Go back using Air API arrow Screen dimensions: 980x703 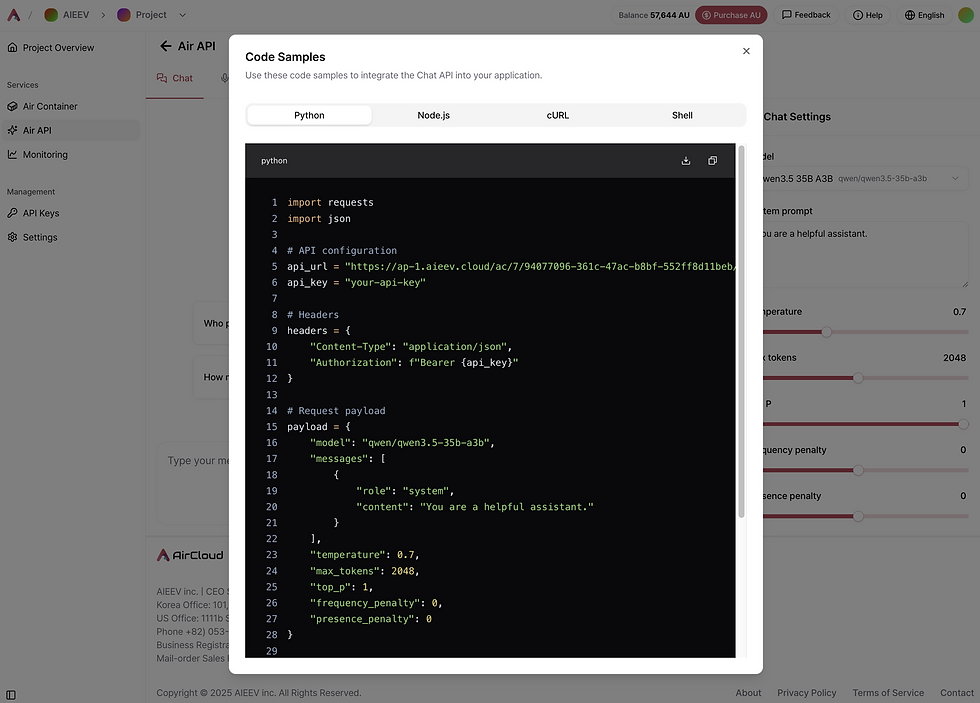166,46
